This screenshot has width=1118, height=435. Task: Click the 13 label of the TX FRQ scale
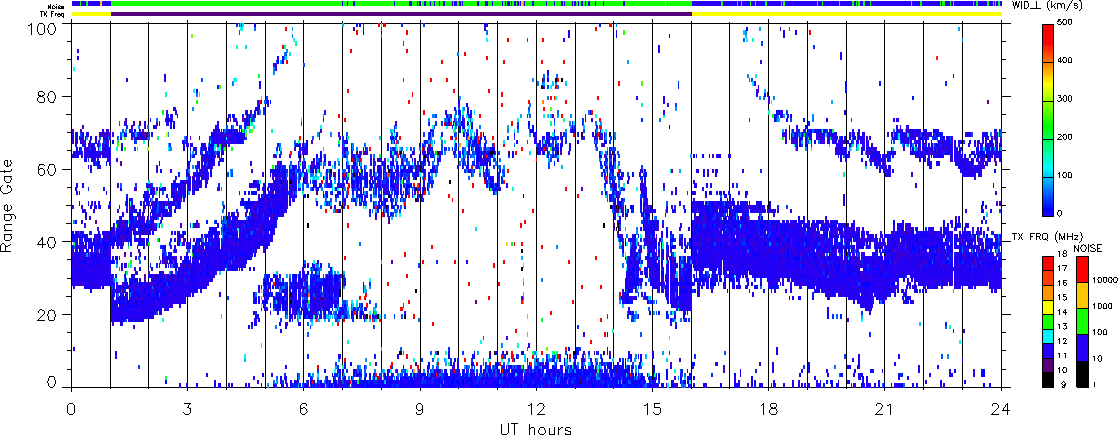1062,327
